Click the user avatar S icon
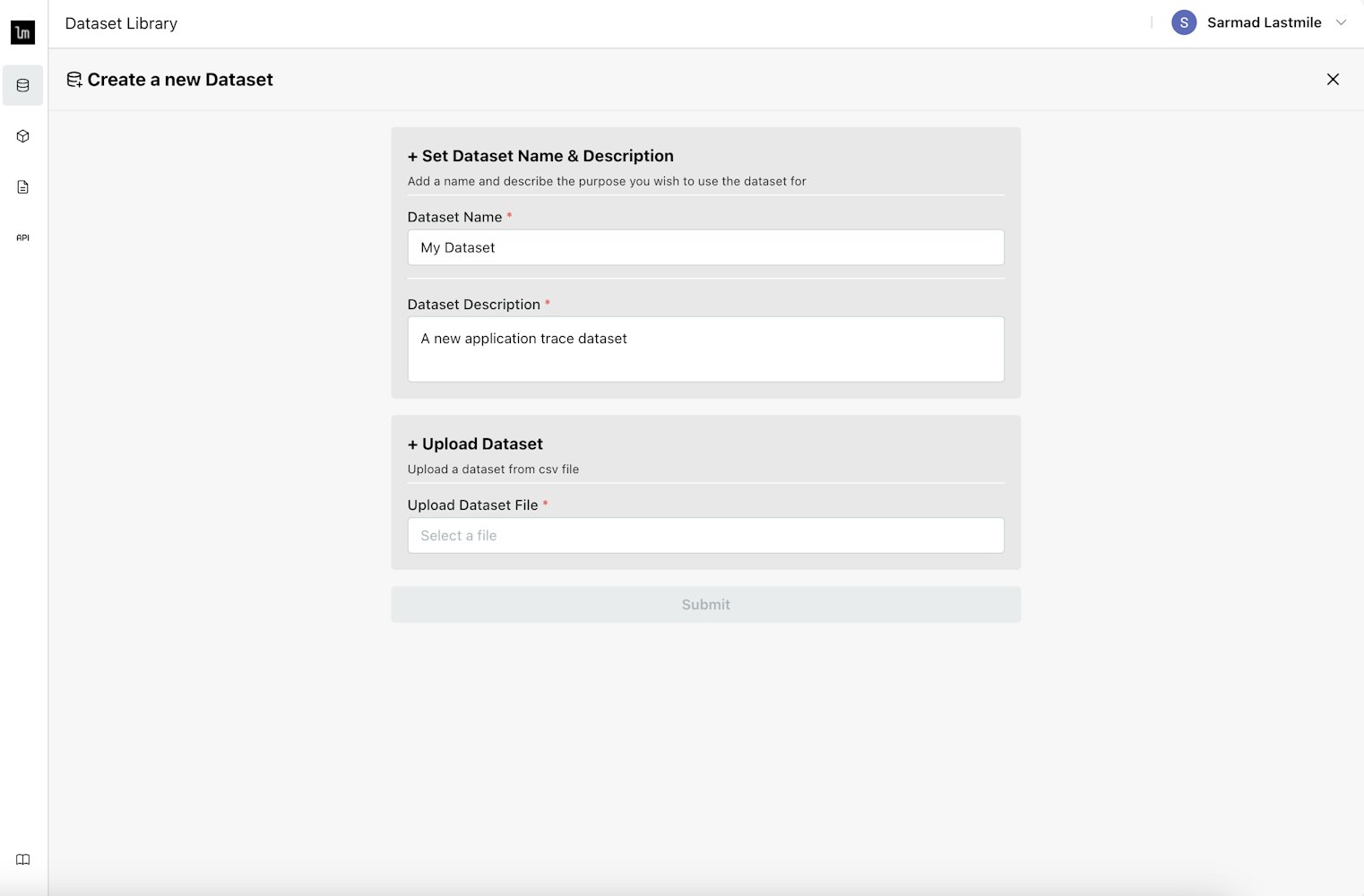Image resolution: width=1364 pixels, height=896 pixels. [x=1184, y=22]
